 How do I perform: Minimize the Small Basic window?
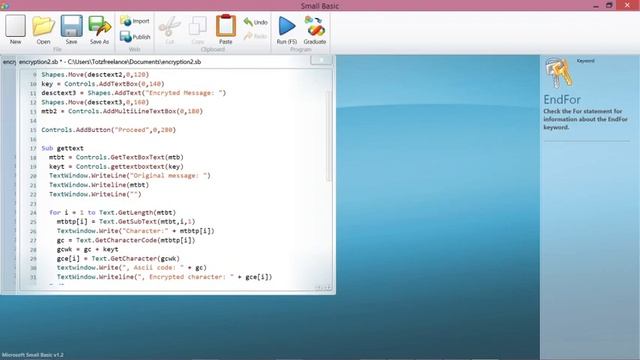pyautogui.click(x=596, y=6)
